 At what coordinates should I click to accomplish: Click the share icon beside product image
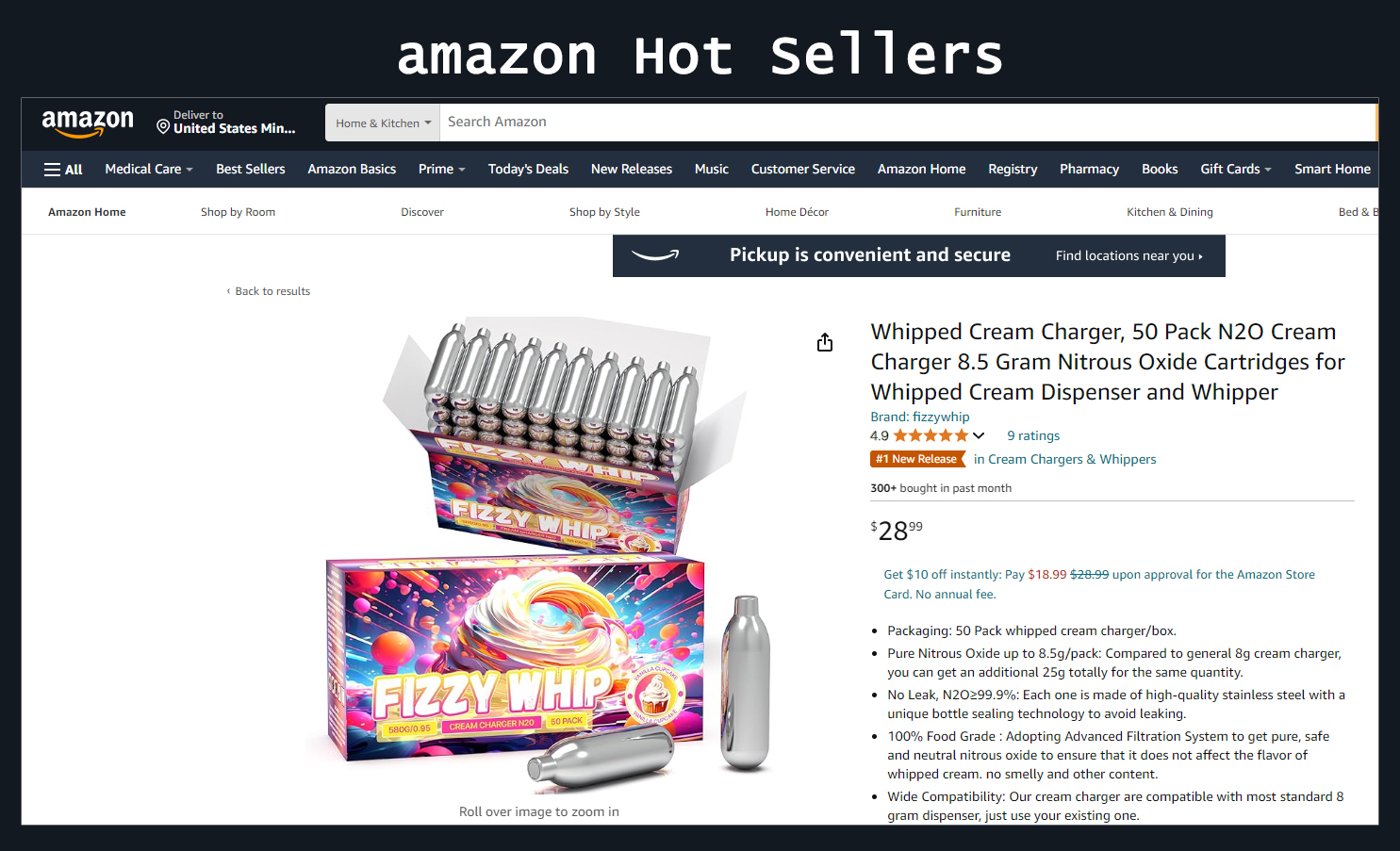pos(825,342)
